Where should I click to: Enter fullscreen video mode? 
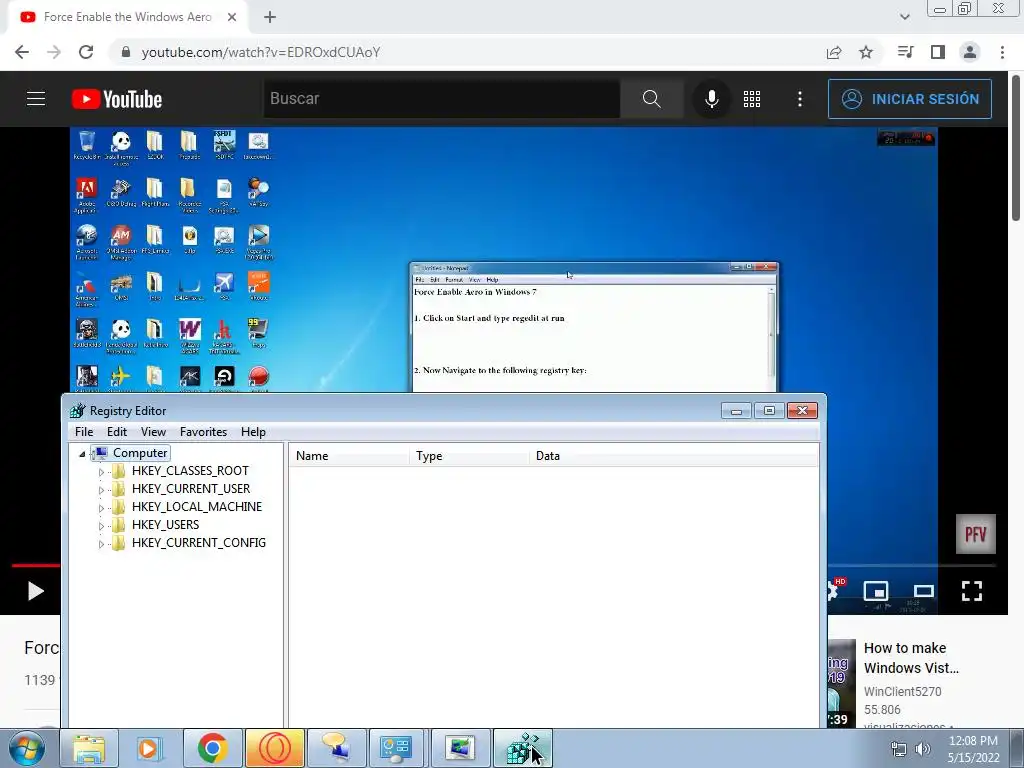(x=972, y=591)
